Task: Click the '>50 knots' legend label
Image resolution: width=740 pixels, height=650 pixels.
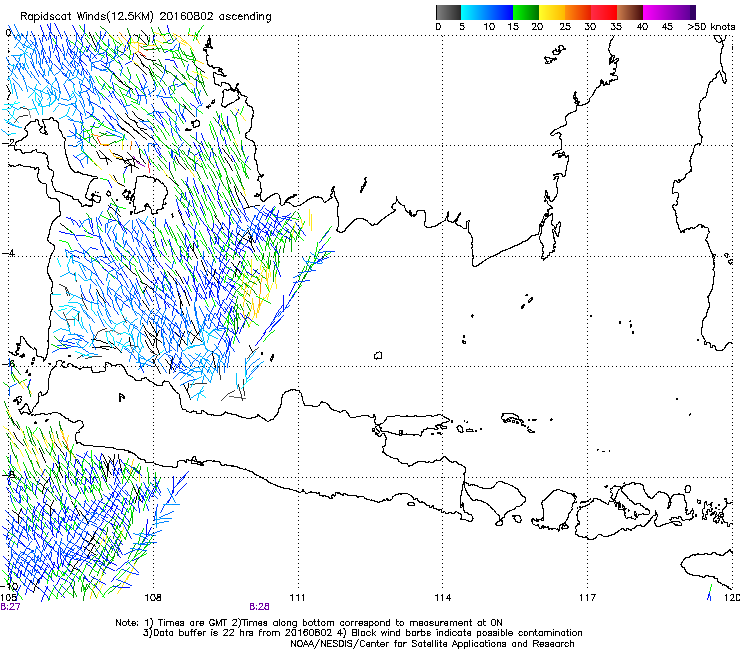Action: (x=711, y=27)
